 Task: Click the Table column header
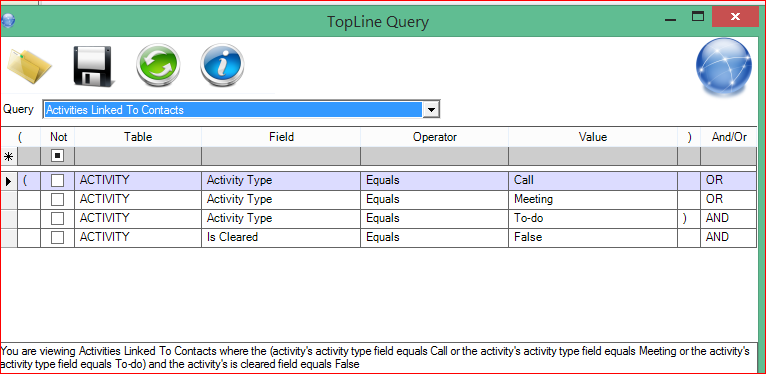click(138, 137)
